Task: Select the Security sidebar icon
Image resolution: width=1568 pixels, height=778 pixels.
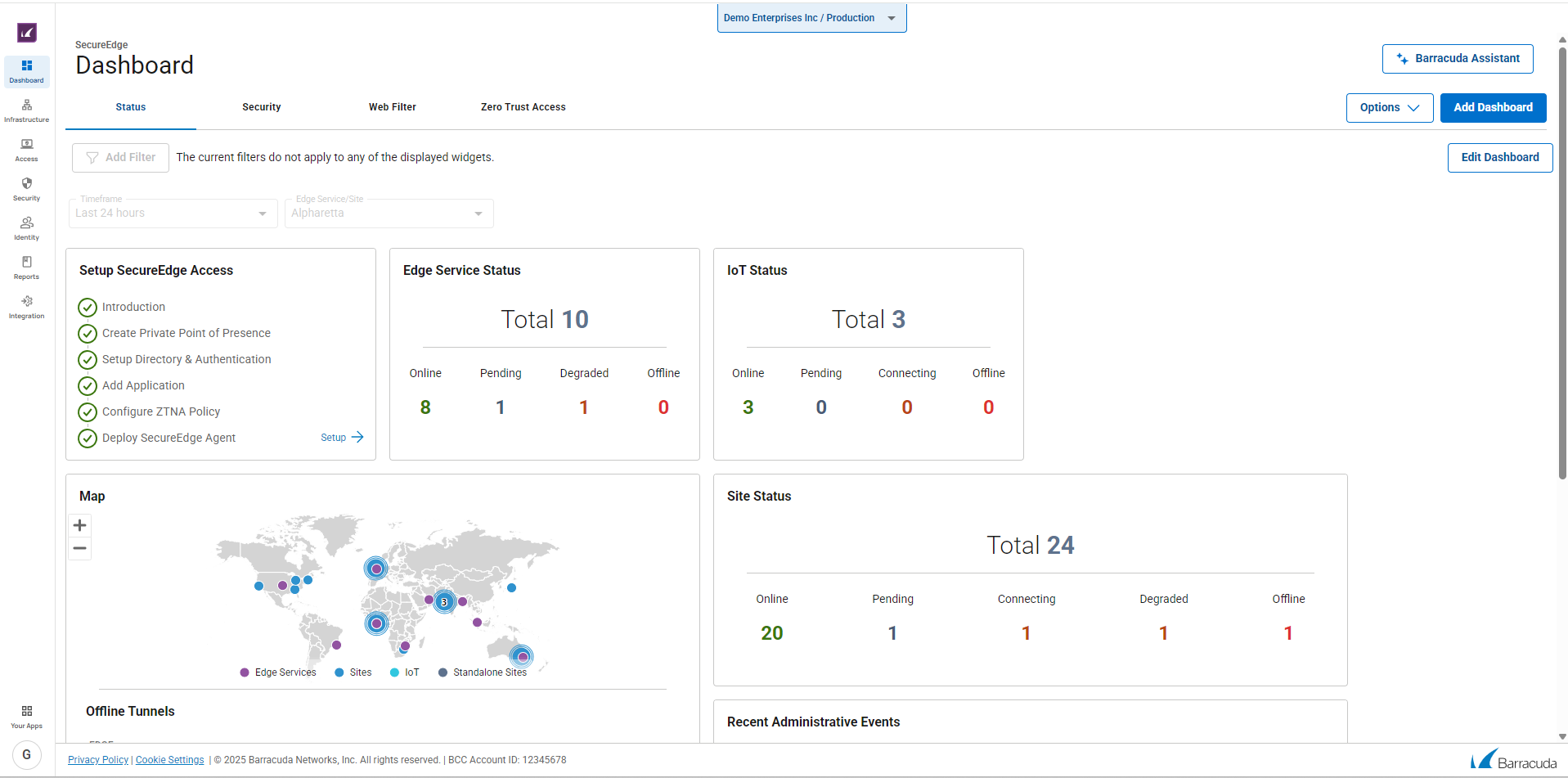Action: (x=26, y=188)
